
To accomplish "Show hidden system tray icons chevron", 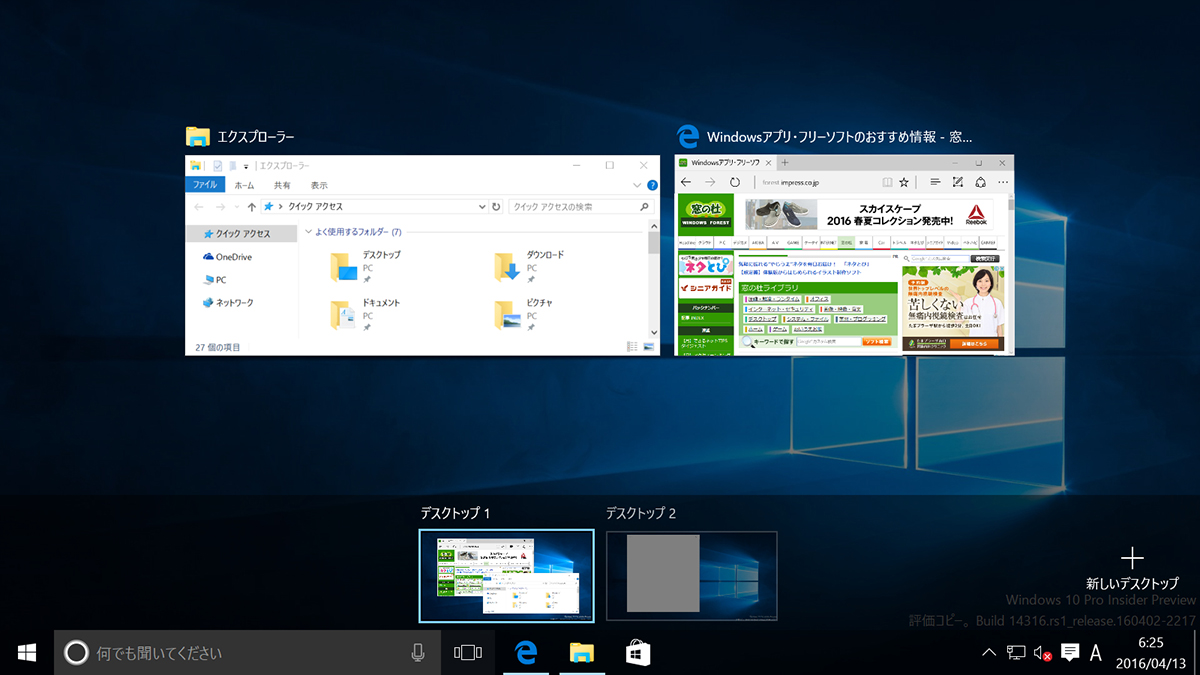I will point(989,653).
